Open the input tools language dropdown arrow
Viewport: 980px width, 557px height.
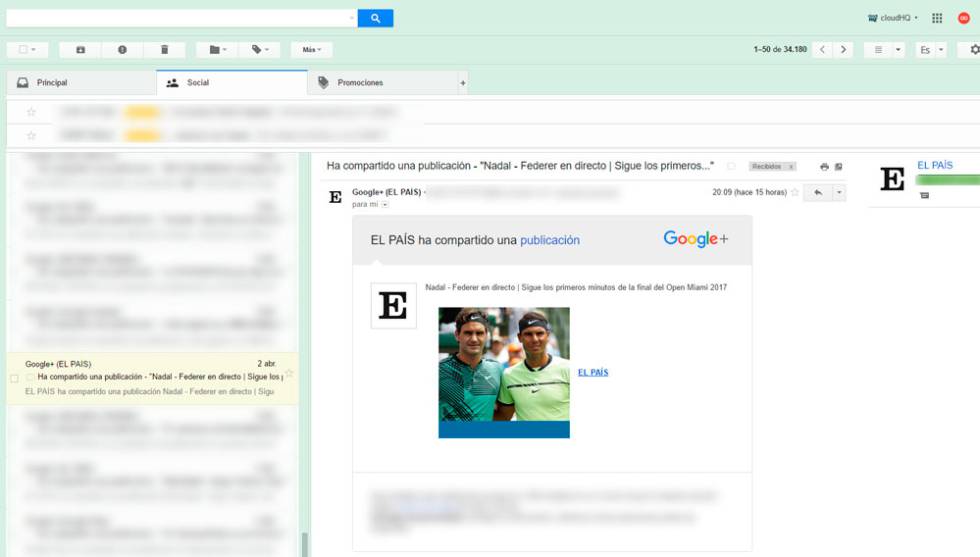click(941, 49)
